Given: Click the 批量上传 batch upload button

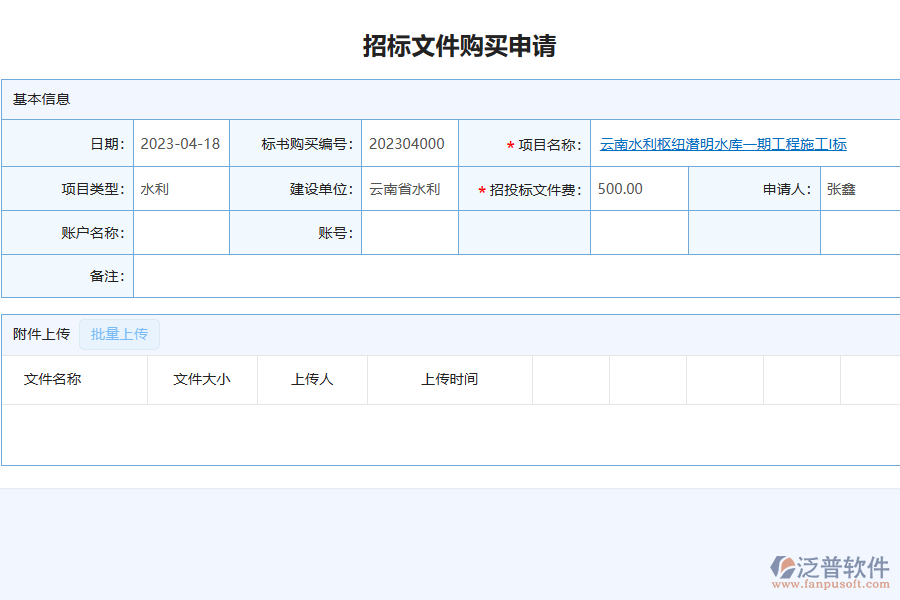Looking at the screenshot, I should click(119, 334).
